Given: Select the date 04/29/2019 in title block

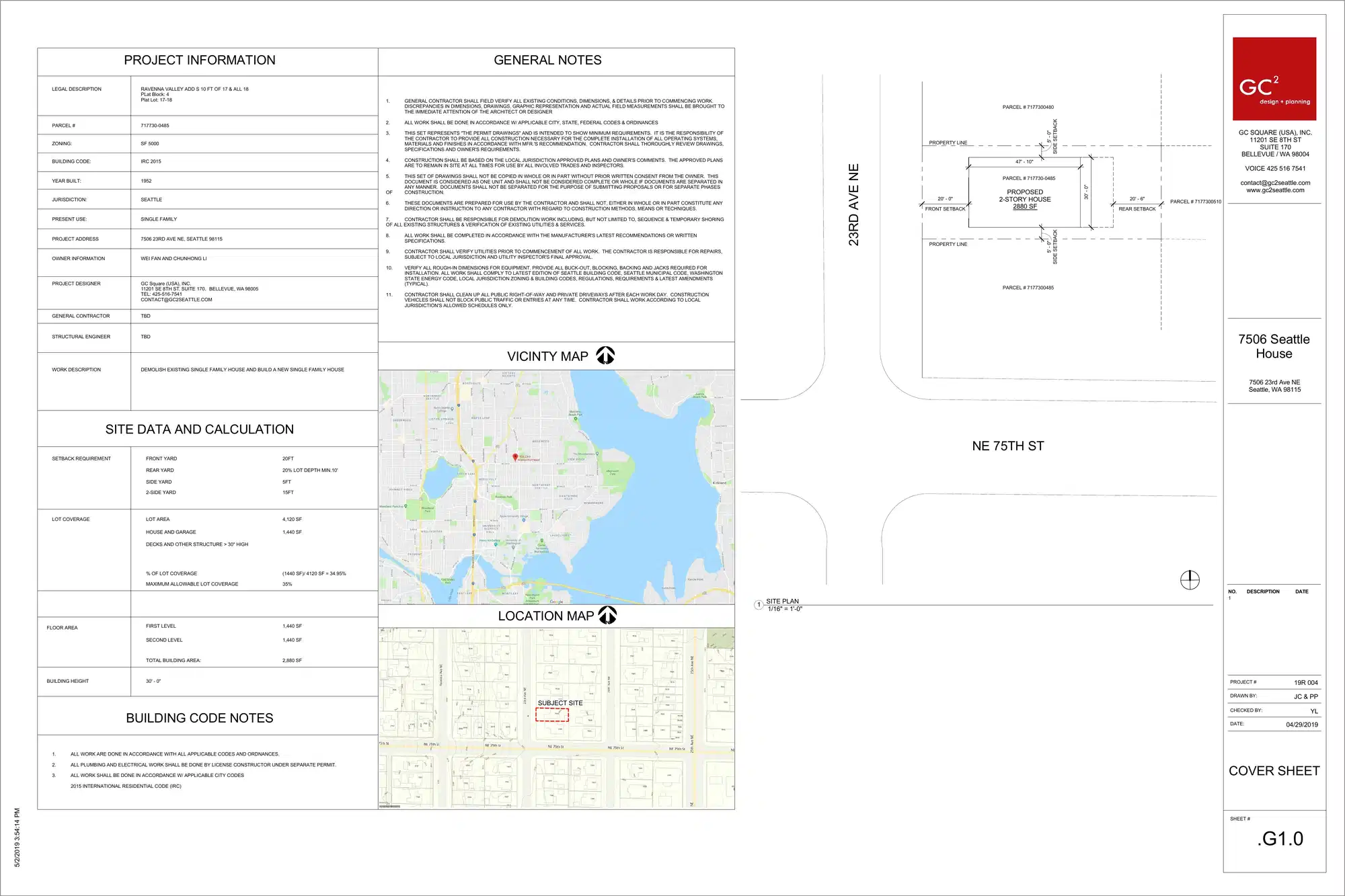Looking at the screenshot, I should (x=1302, y=725).
